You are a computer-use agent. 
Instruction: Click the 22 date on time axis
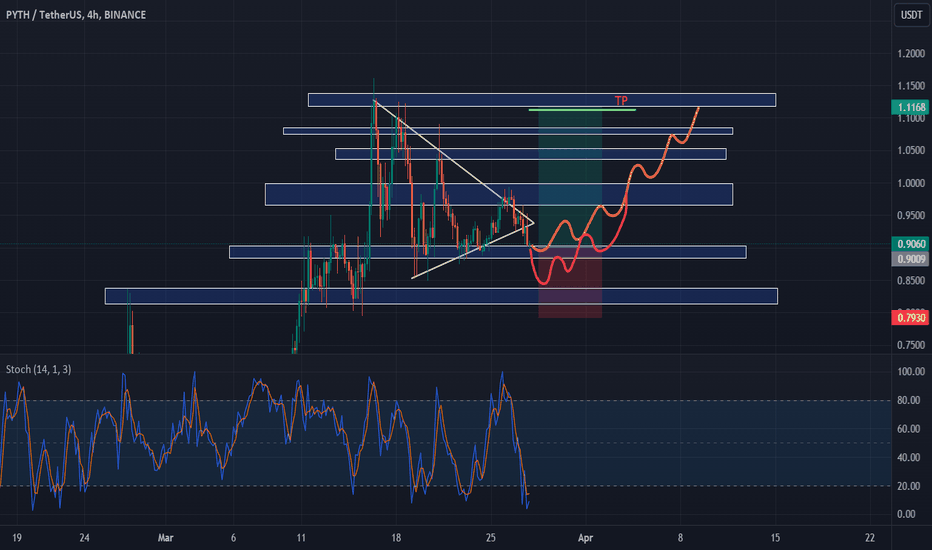coord(870,538)
